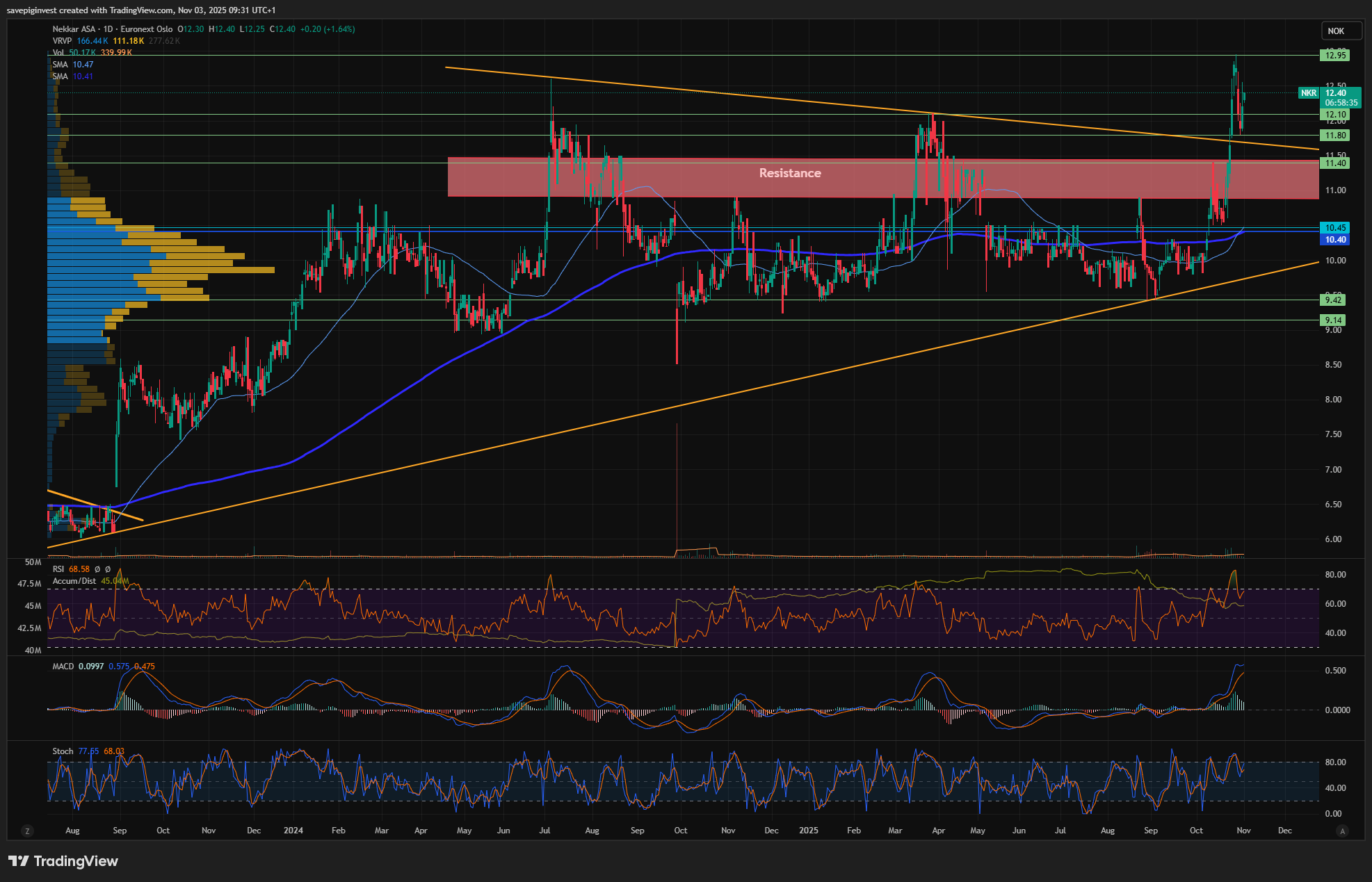Click the 12.95 price level label
The width and height of the screenshot is (1372, 882).
point(1335,56)
